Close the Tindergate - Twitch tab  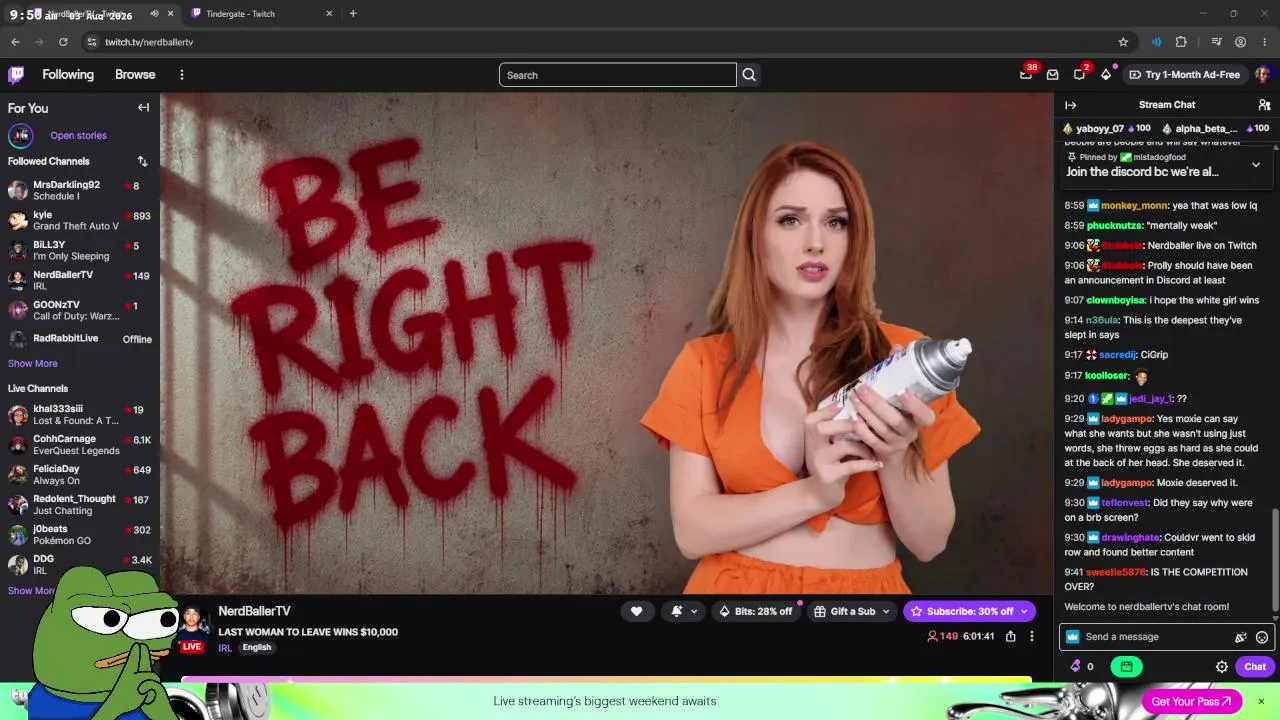tap(329, 14)
